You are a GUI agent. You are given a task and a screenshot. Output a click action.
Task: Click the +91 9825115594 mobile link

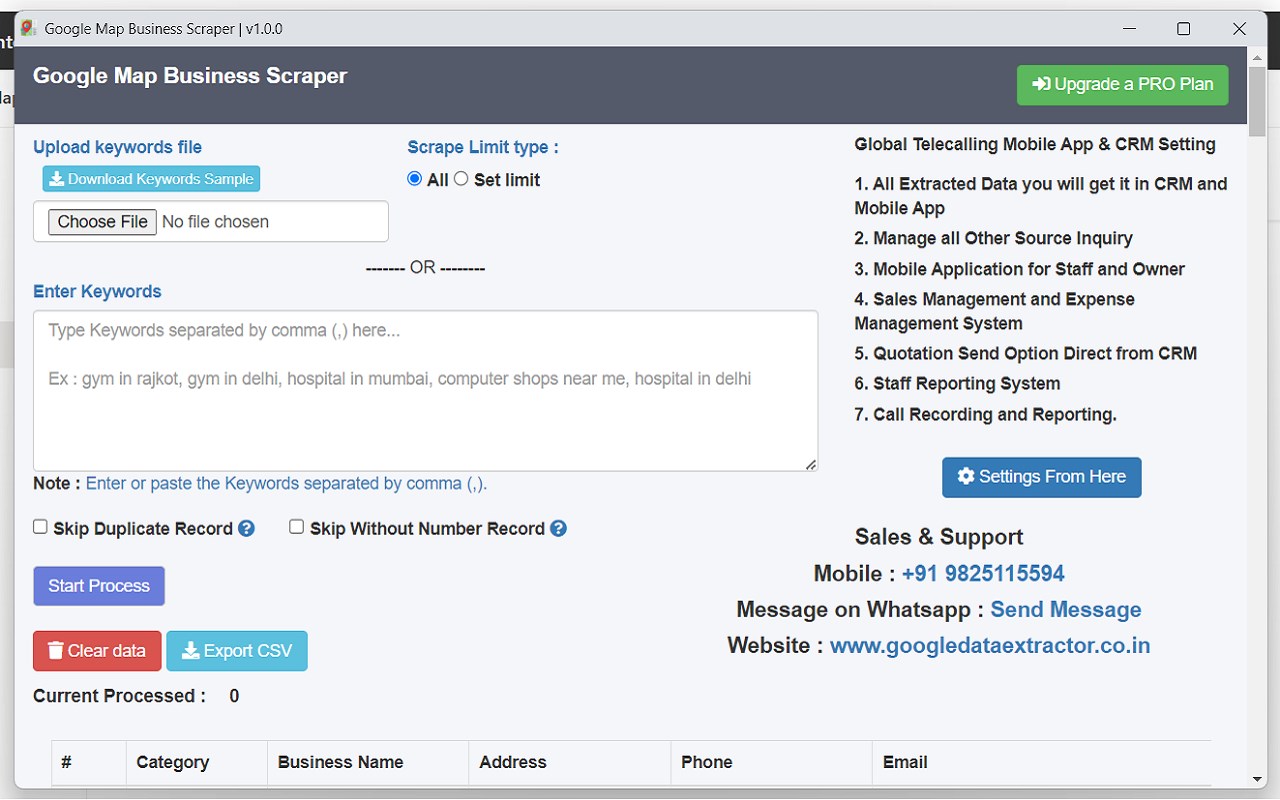click(983, 574)
